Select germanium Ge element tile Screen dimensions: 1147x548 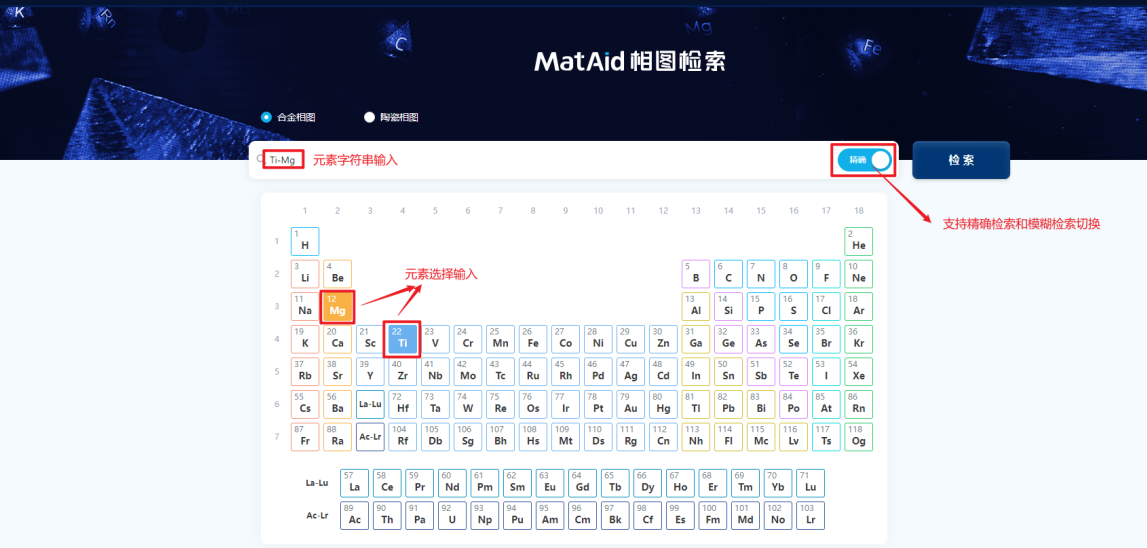[x=729, y=339]
